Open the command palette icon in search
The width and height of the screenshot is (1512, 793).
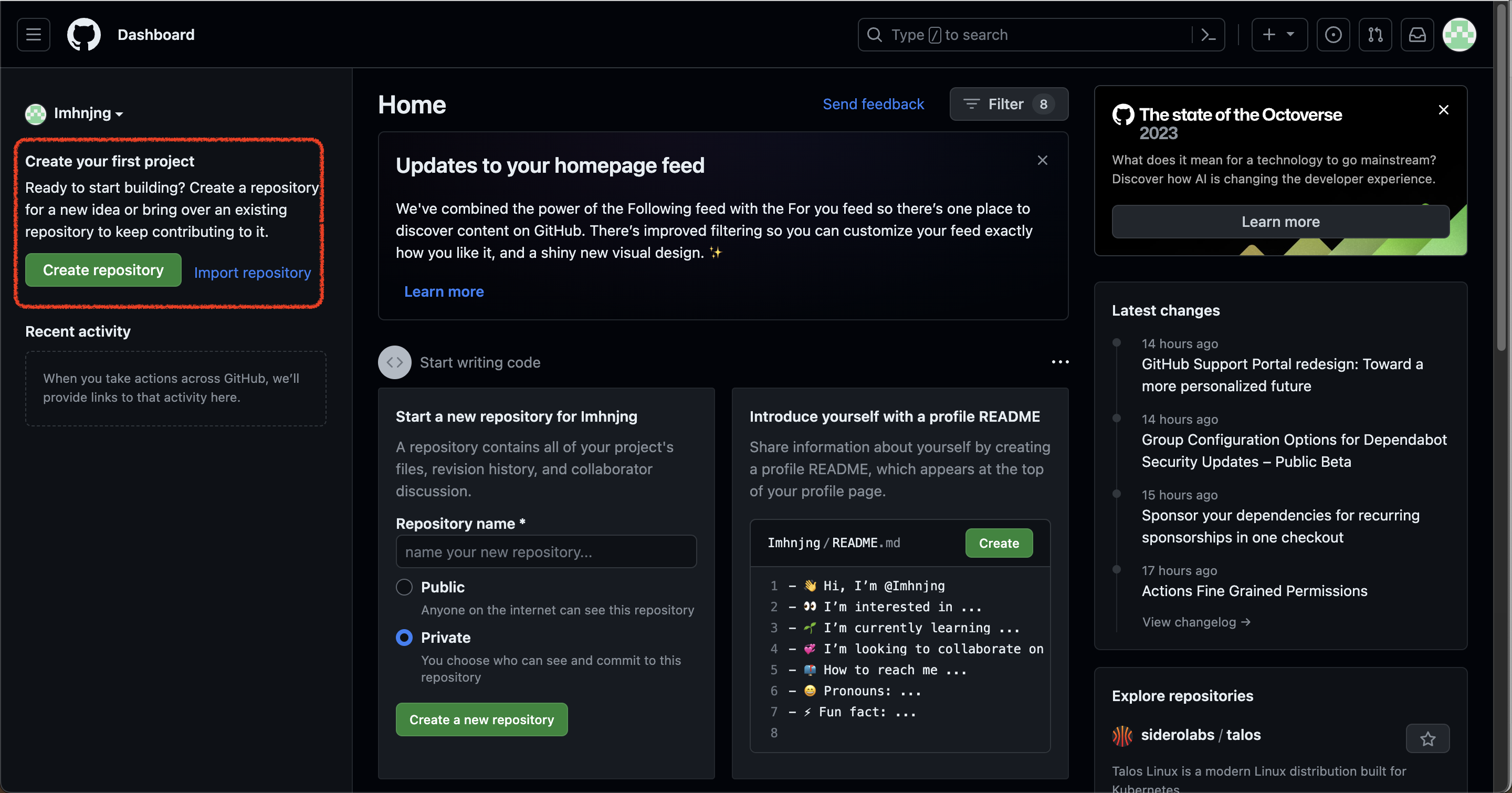pyautogui.click(x=1208, y=35)
